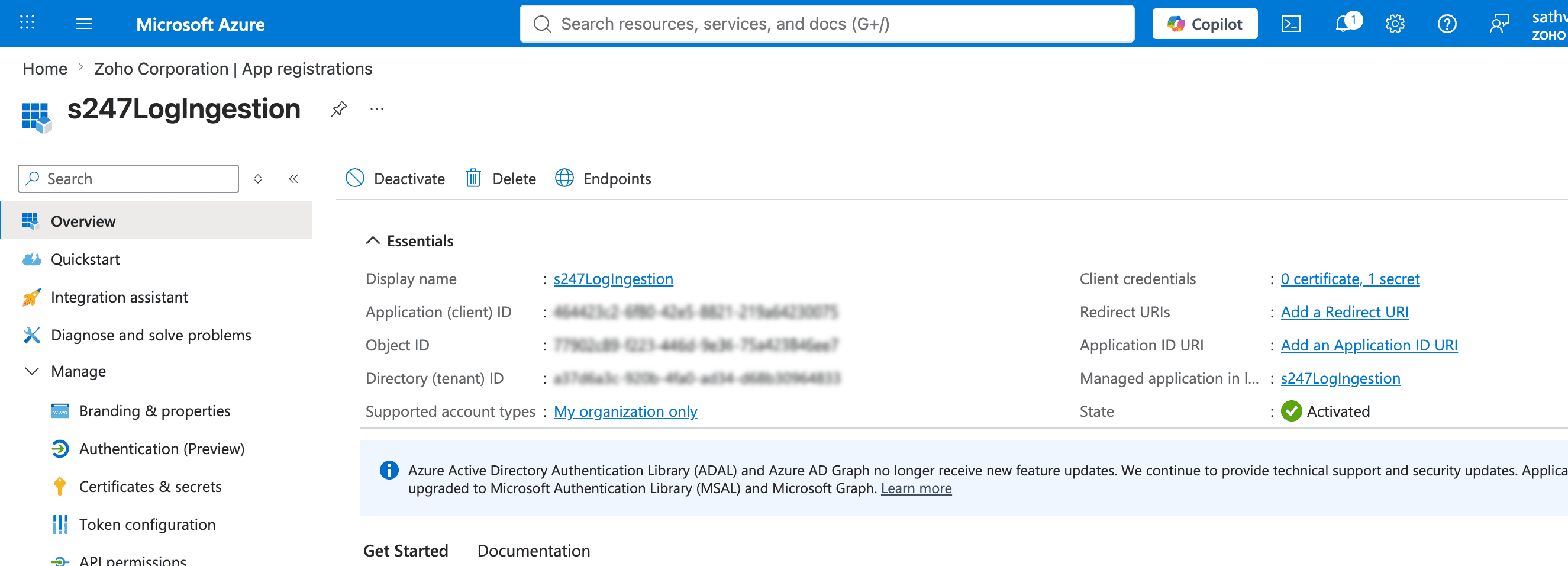Open the apps grid launcher icon
Viewport: 1568px width, 566px height.
[x=27, y=23]
